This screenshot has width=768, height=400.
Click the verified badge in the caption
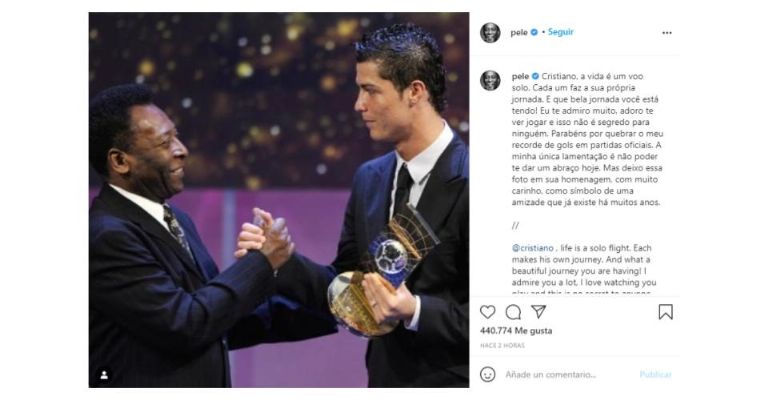coord(535,76)
